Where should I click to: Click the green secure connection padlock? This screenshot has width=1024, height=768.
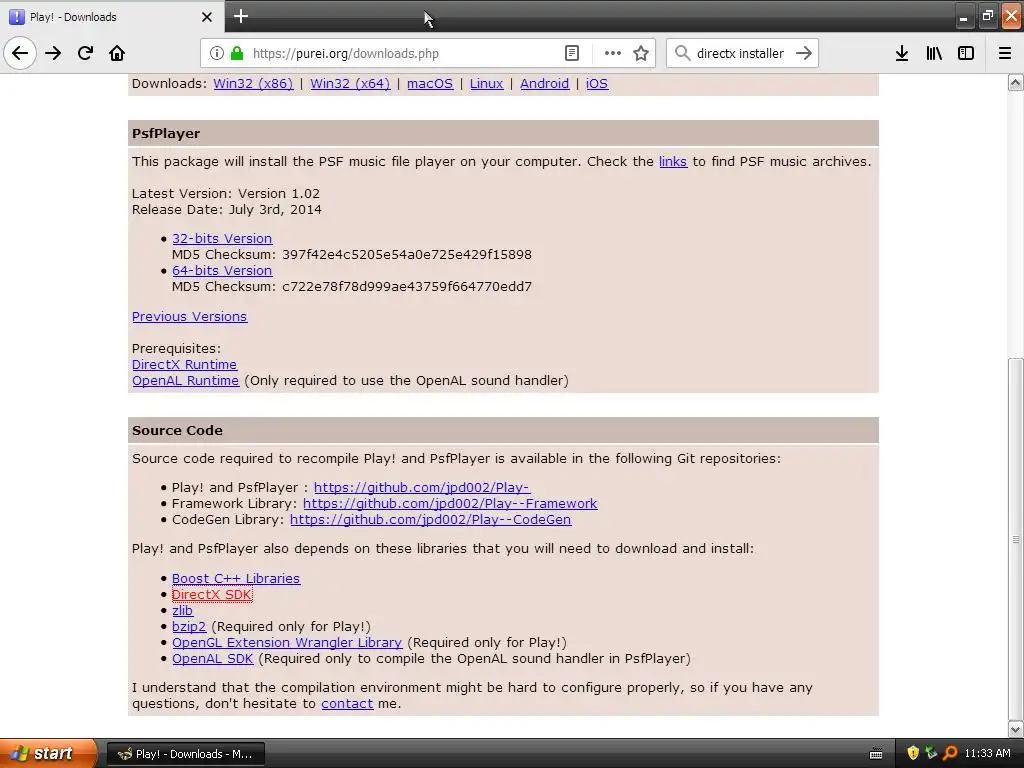[237, 53]
